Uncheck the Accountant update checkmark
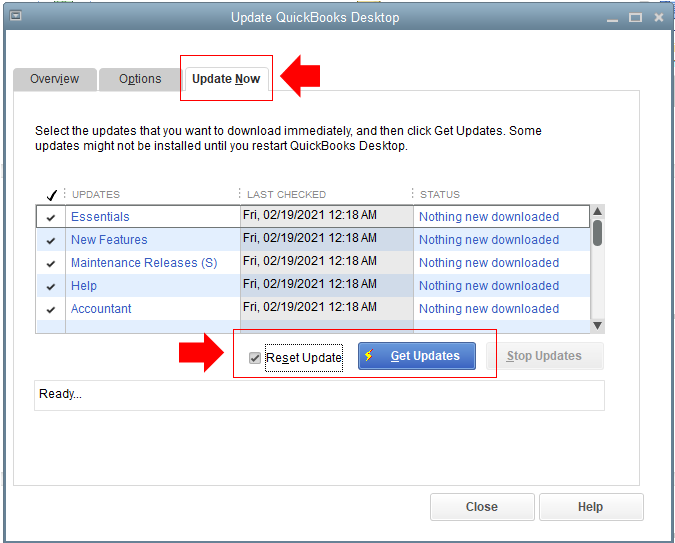 pyautogui.click(x=51, y=309)
